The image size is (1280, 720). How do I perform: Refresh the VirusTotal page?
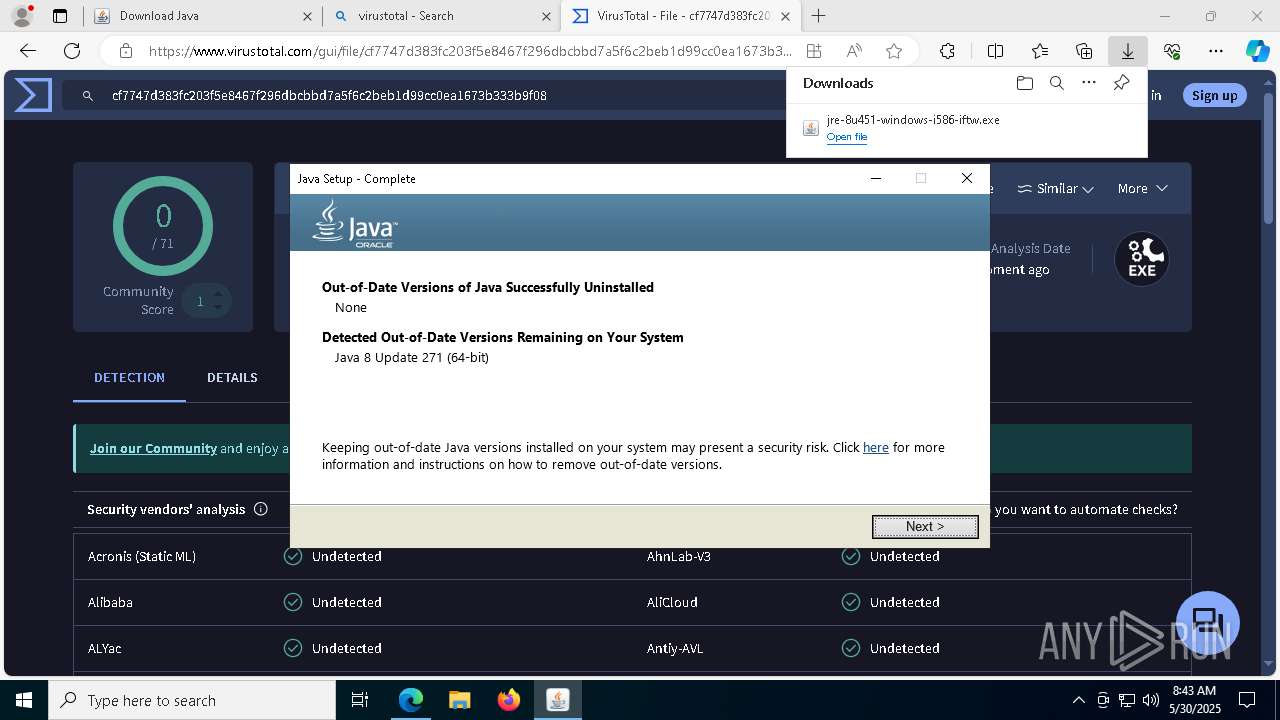[x=72, y=51]
